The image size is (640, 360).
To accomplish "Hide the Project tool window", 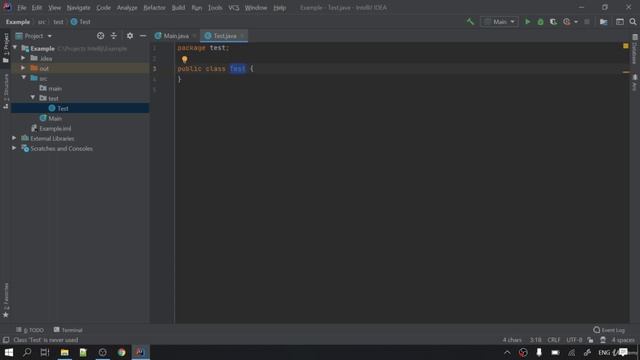I will [143, 36].
